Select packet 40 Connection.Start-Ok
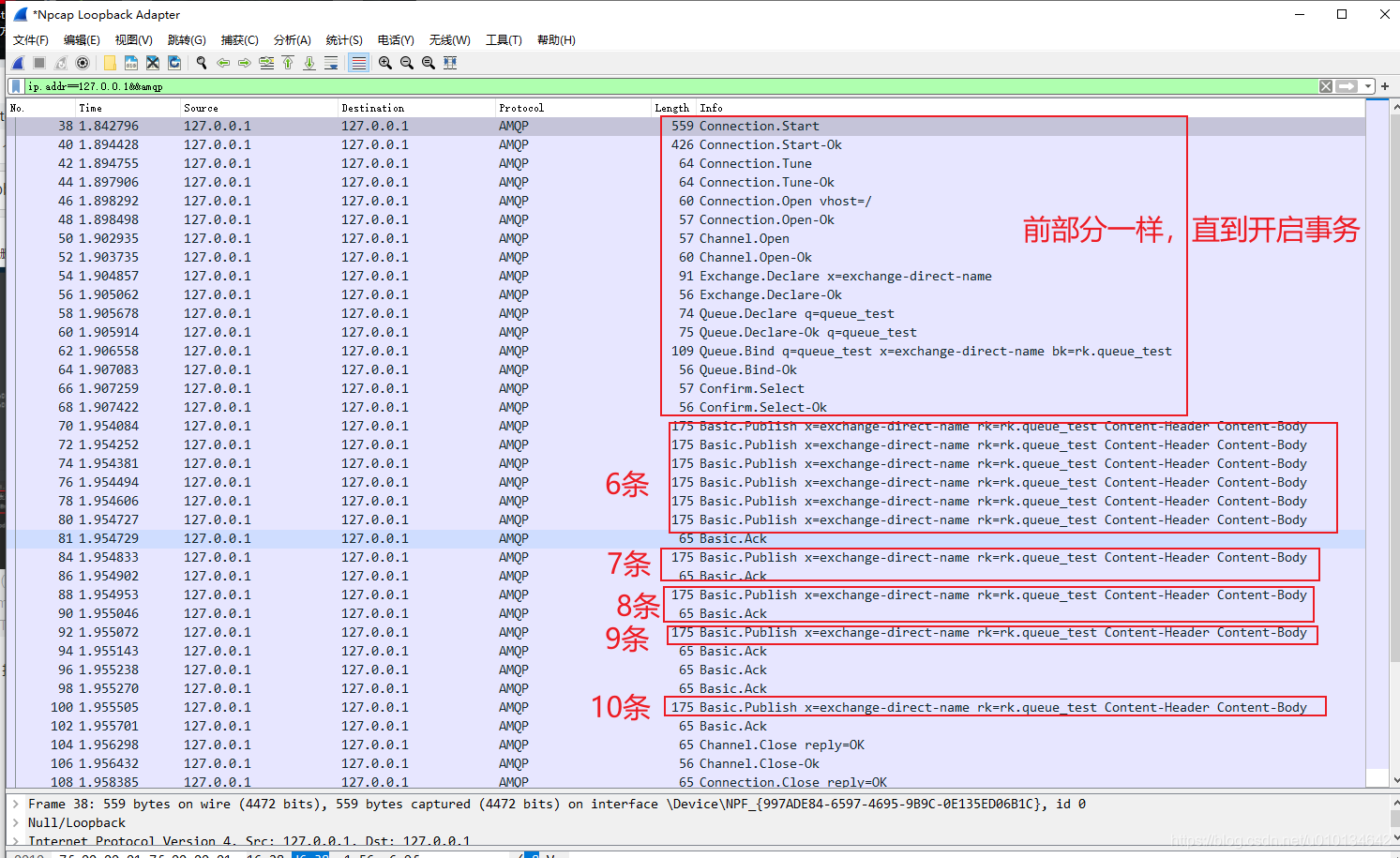This screenshot has width=1400, height=858. 685,144
